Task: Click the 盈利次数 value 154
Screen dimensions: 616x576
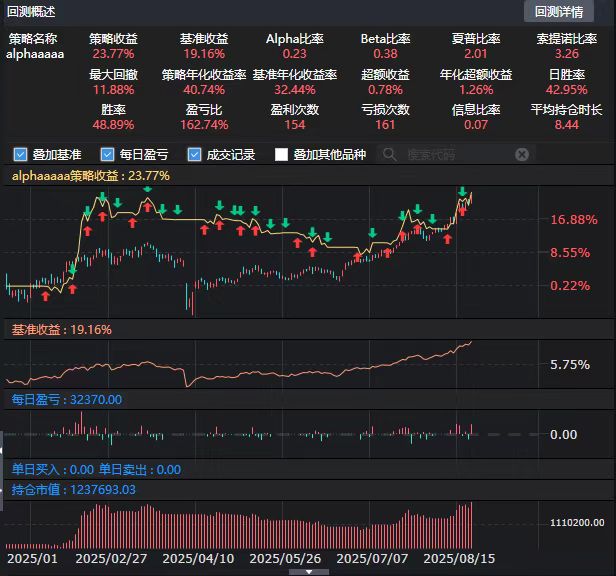Action: [295, 125]
